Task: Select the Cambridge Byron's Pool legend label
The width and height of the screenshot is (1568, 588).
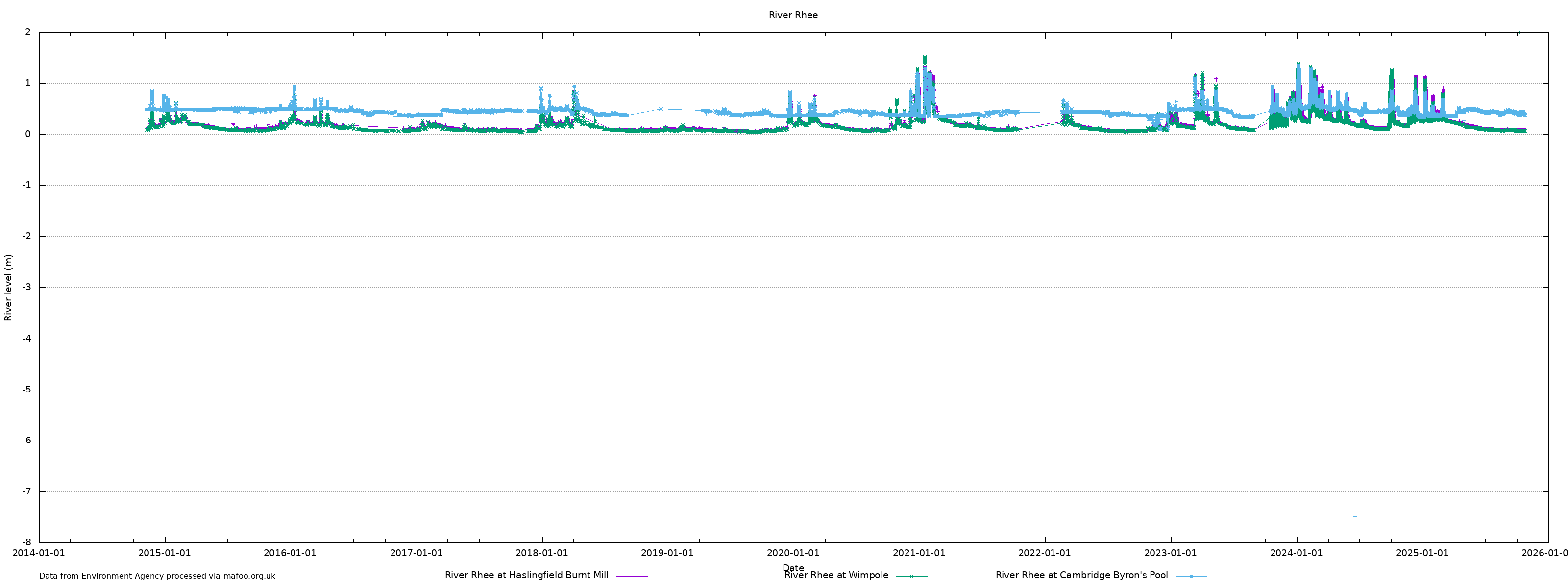Action: pyautogui.click(x=1081, y=575)
